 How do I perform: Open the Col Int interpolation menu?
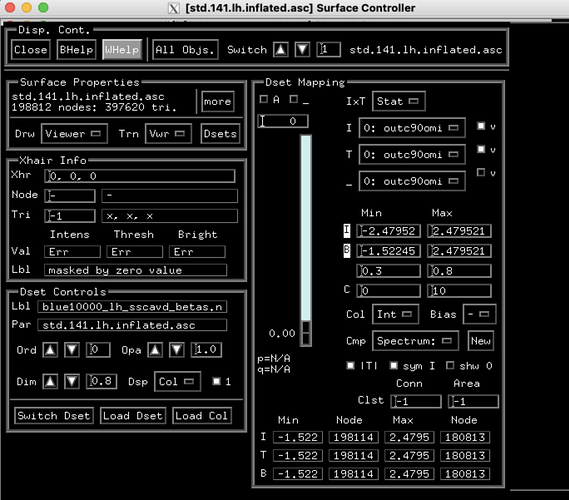tap(395, 314)
